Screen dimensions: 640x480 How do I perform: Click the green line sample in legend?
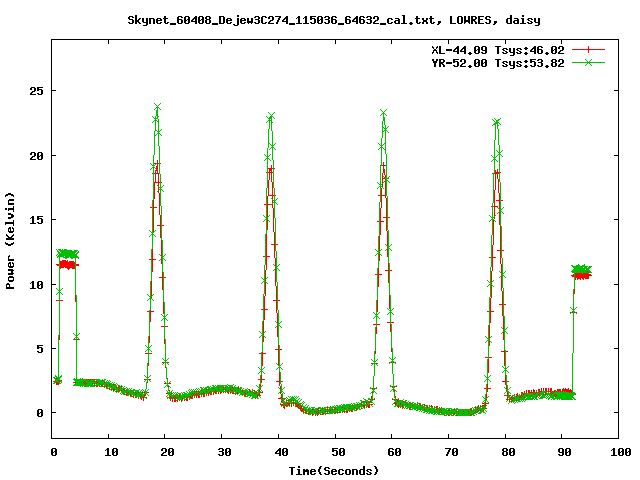[588, 62]
